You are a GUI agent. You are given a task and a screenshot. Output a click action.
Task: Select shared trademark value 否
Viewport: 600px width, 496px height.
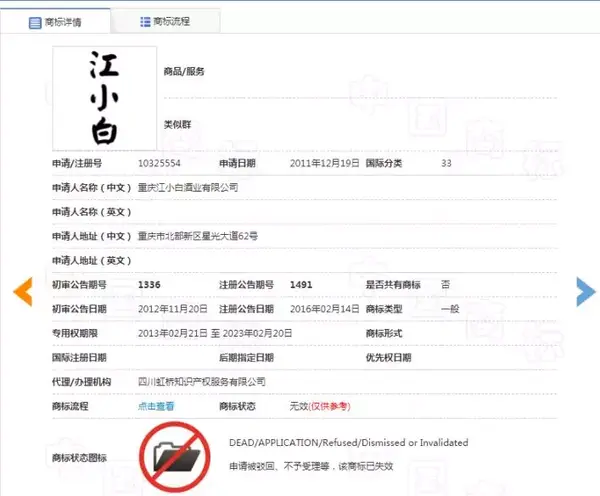(445, 285)
